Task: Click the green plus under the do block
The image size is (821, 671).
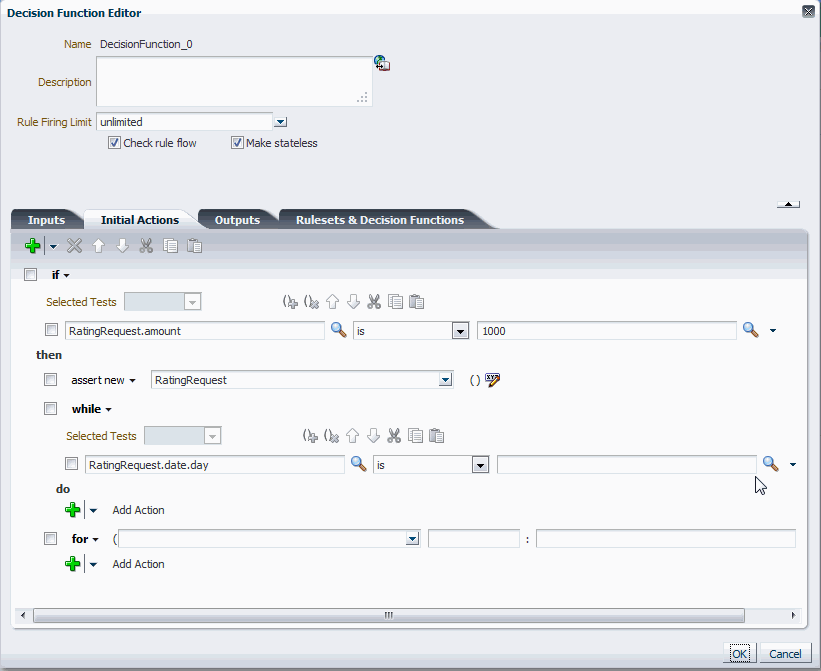Action: [x=72, y=510]
